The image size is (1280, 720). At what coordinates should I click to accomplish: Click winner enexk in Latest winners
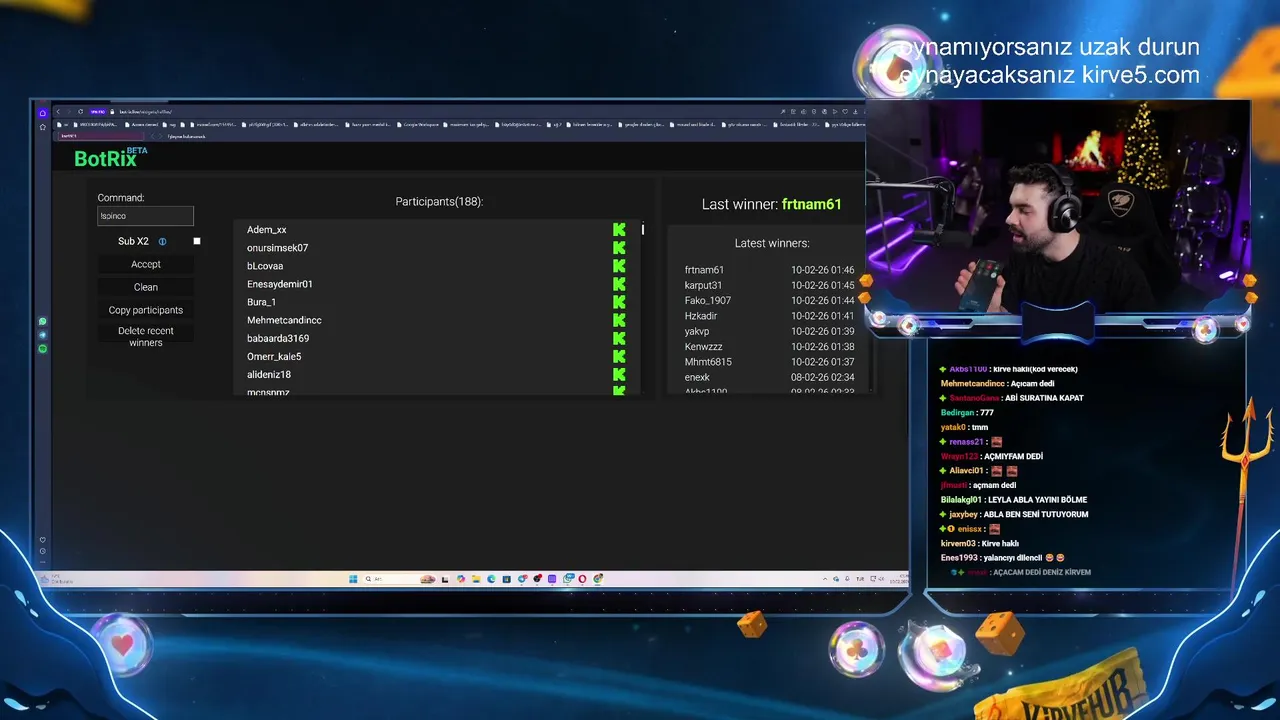coord(697,377)
